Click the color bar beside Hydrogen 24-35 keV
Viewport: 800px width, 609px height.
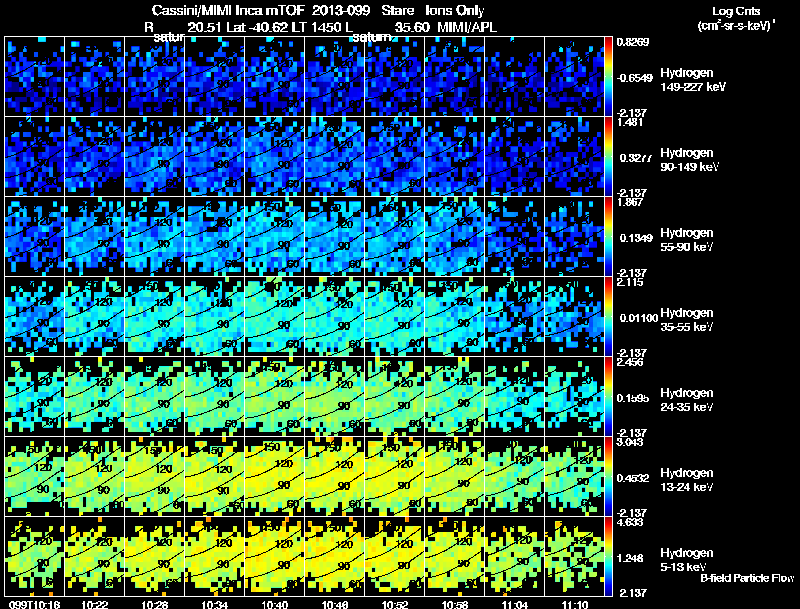(608, 397)
